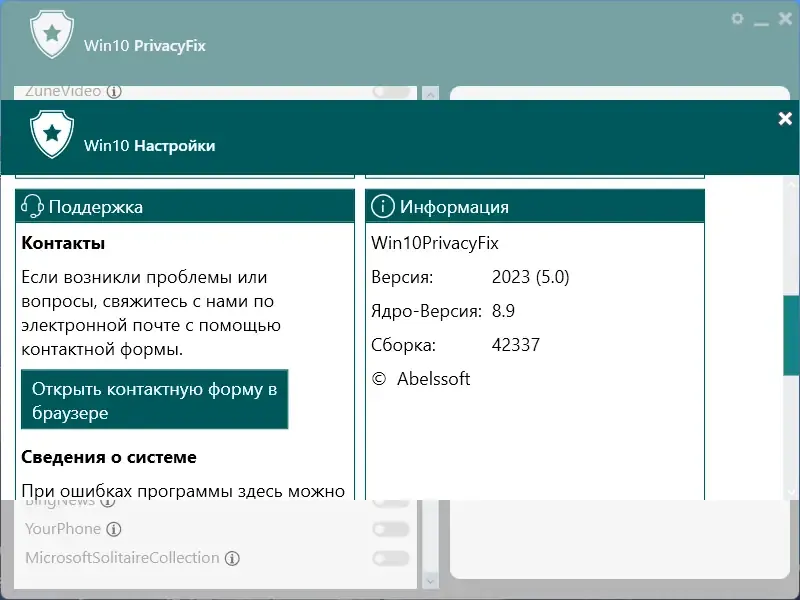Click the shield logo in Win10 Настройки header
This screenshot has width=800, height=600.
pyautogui.click(x=51, y=135)
